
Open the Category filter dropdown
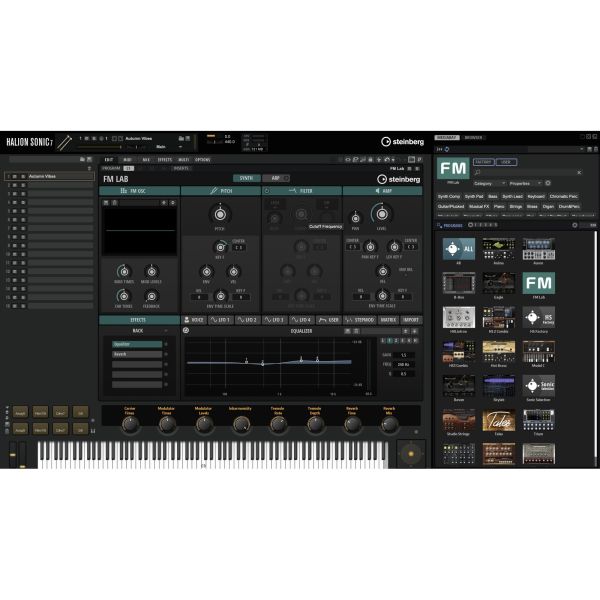(x=489, y=184)
